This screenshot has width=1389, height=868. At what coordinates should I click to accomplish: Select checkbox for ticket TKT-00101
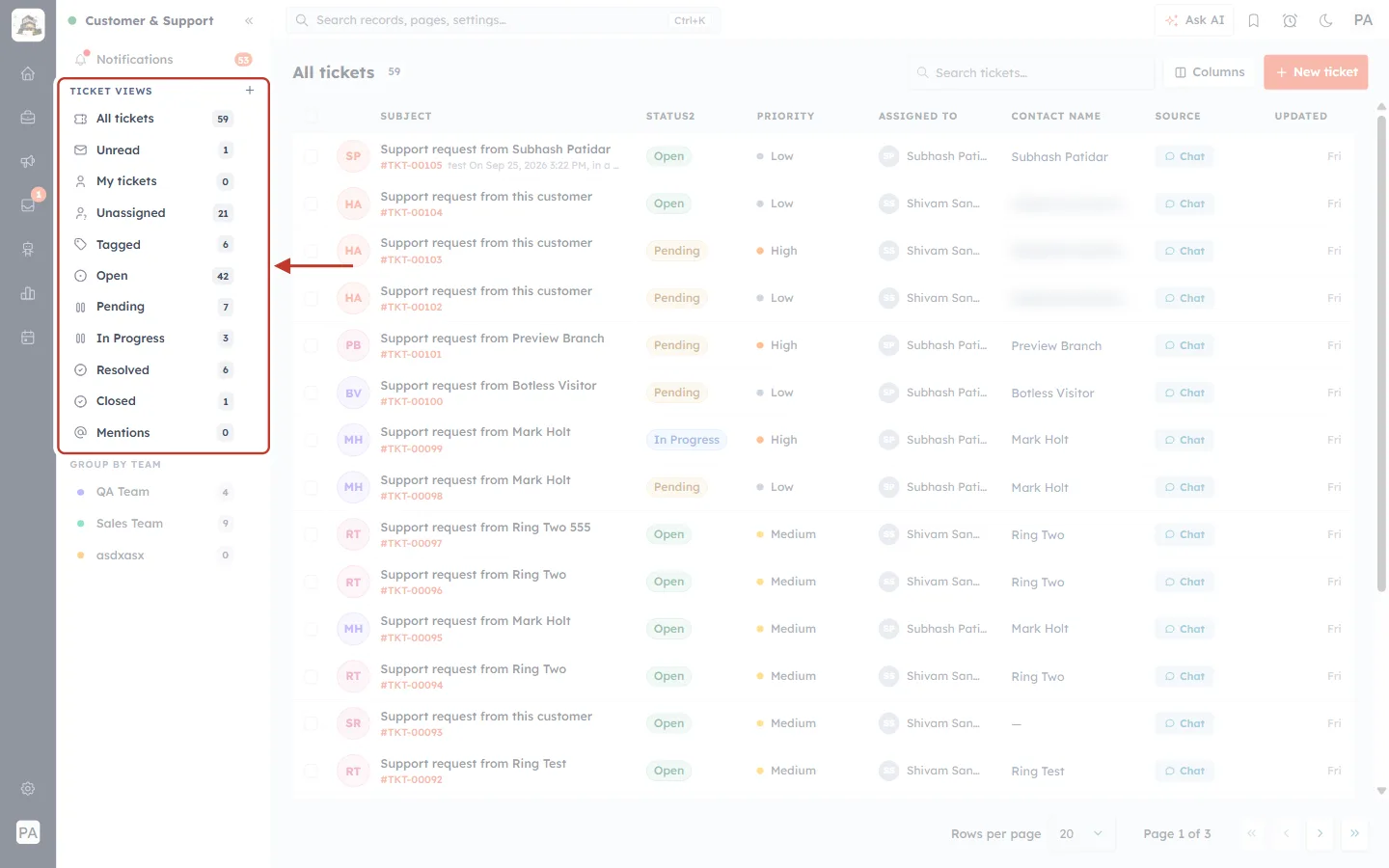[311, 345]
